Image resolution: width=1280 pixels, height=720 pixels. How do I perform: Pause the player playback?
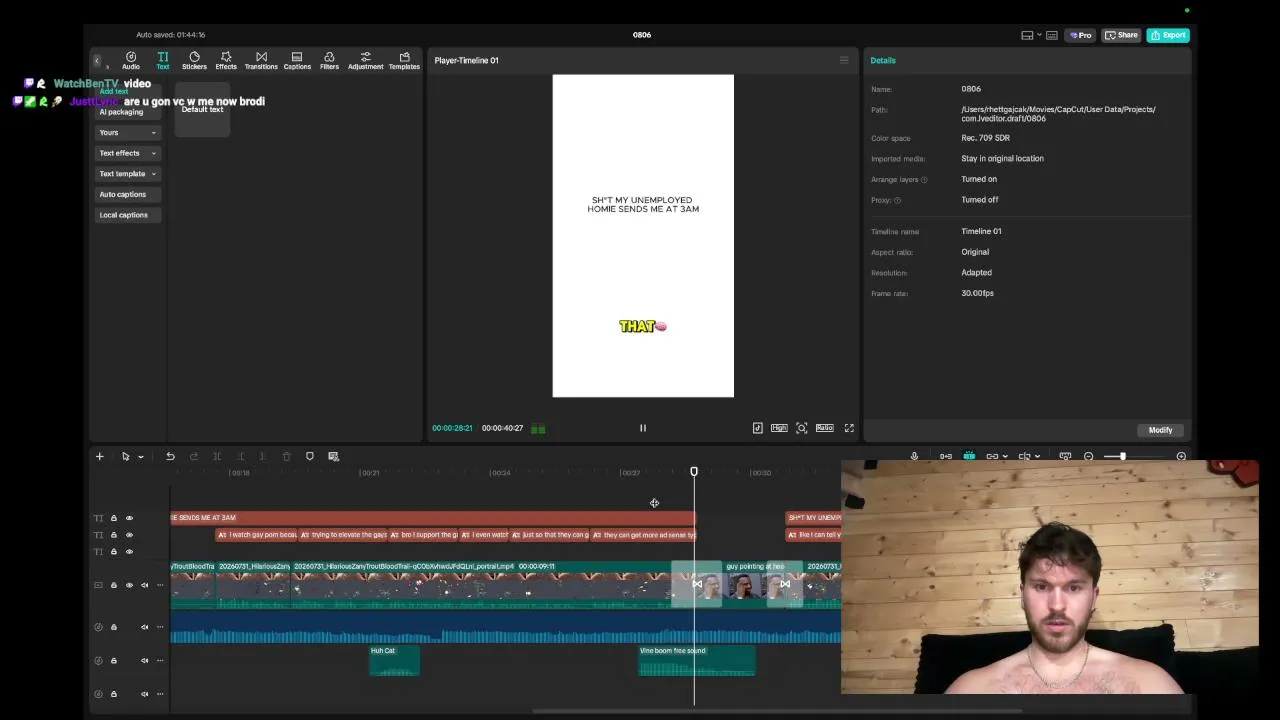[x=643, y=428]
